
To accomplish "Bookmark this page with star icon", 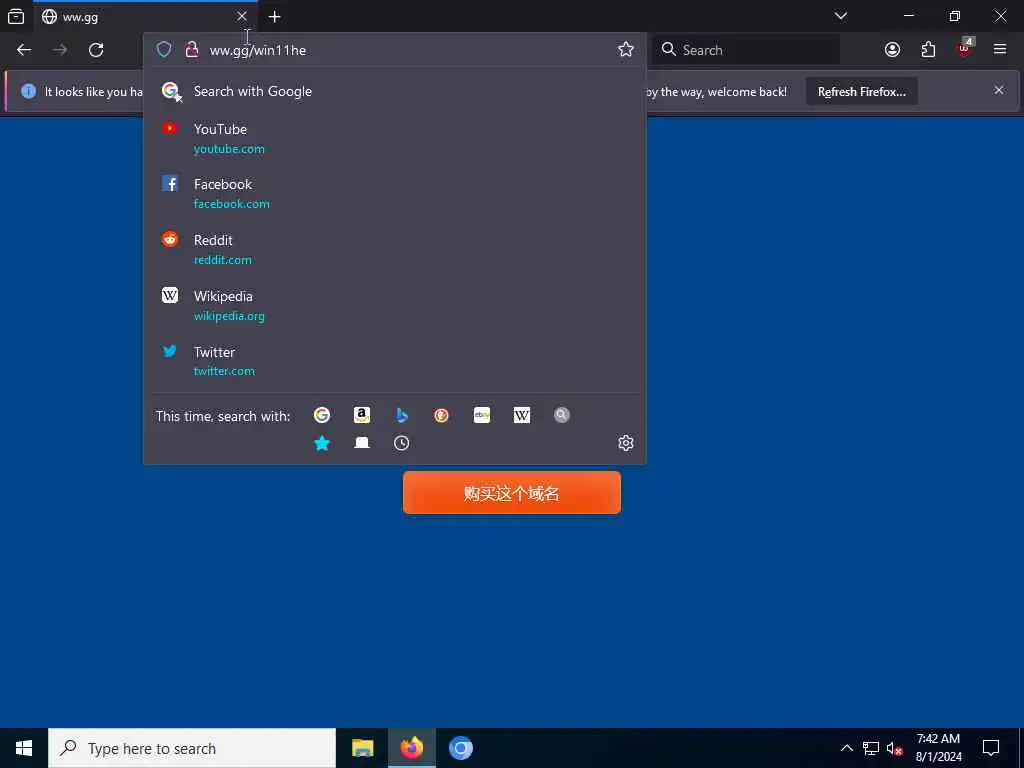I will 626,50.
